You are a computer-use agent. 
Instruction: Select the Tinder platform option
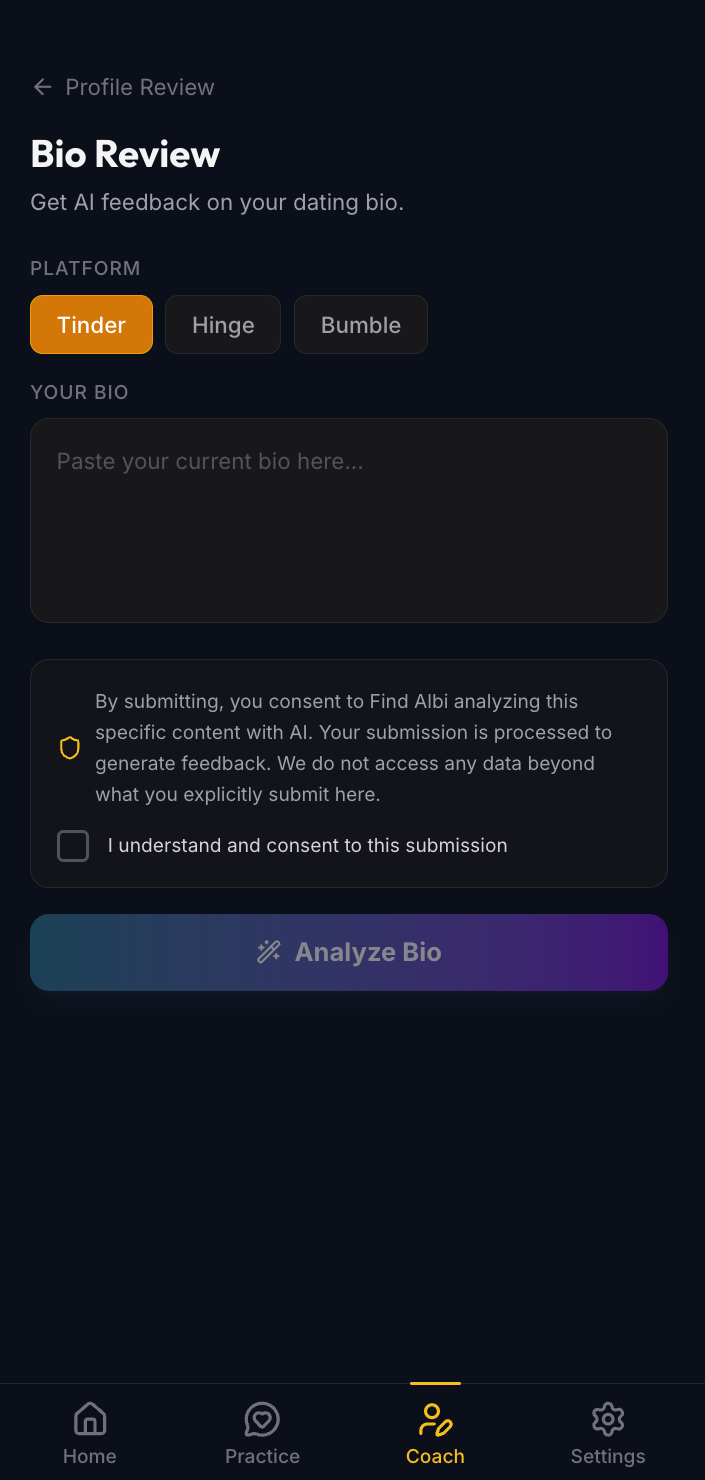(x=91, y=325)
